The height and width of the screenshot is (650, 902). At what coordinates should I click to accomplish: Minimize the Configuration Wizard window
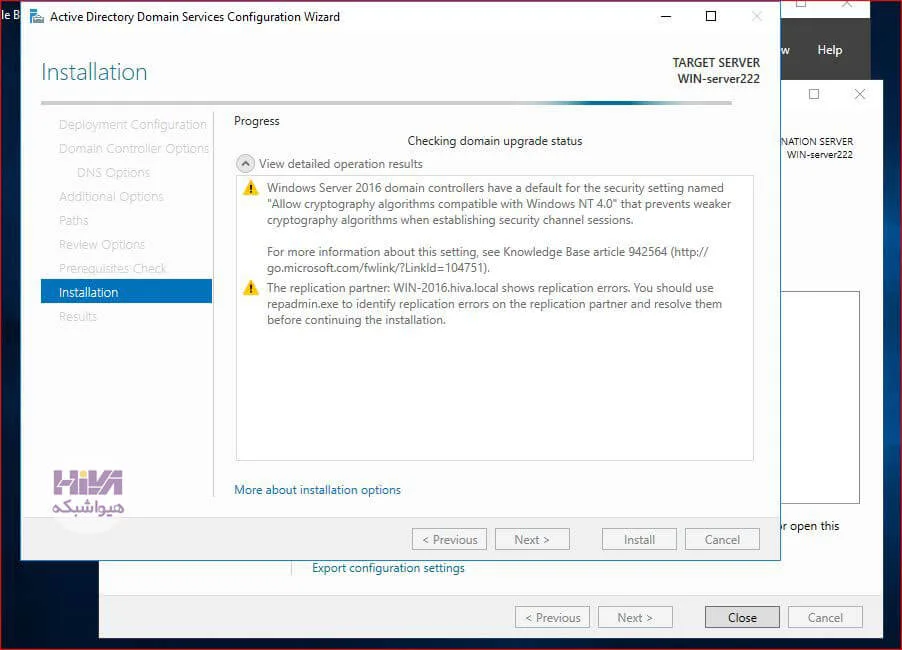(x=666, y=16)
